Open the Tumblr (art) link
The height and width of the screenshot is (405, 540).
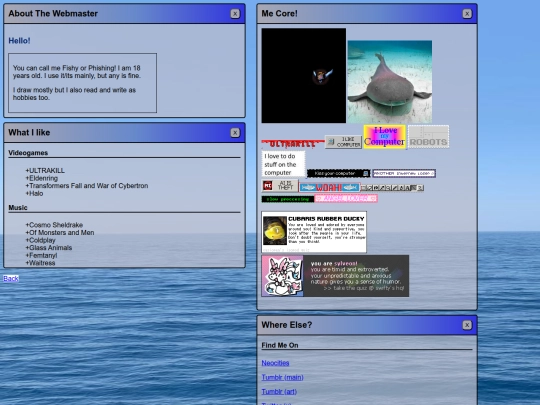click(279, 392)
